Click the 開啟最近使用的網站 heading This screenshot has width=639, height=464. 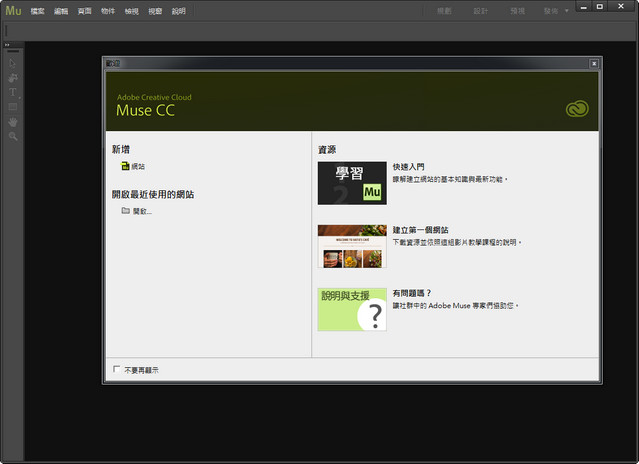pyautogui.click(x=153, y=194)
